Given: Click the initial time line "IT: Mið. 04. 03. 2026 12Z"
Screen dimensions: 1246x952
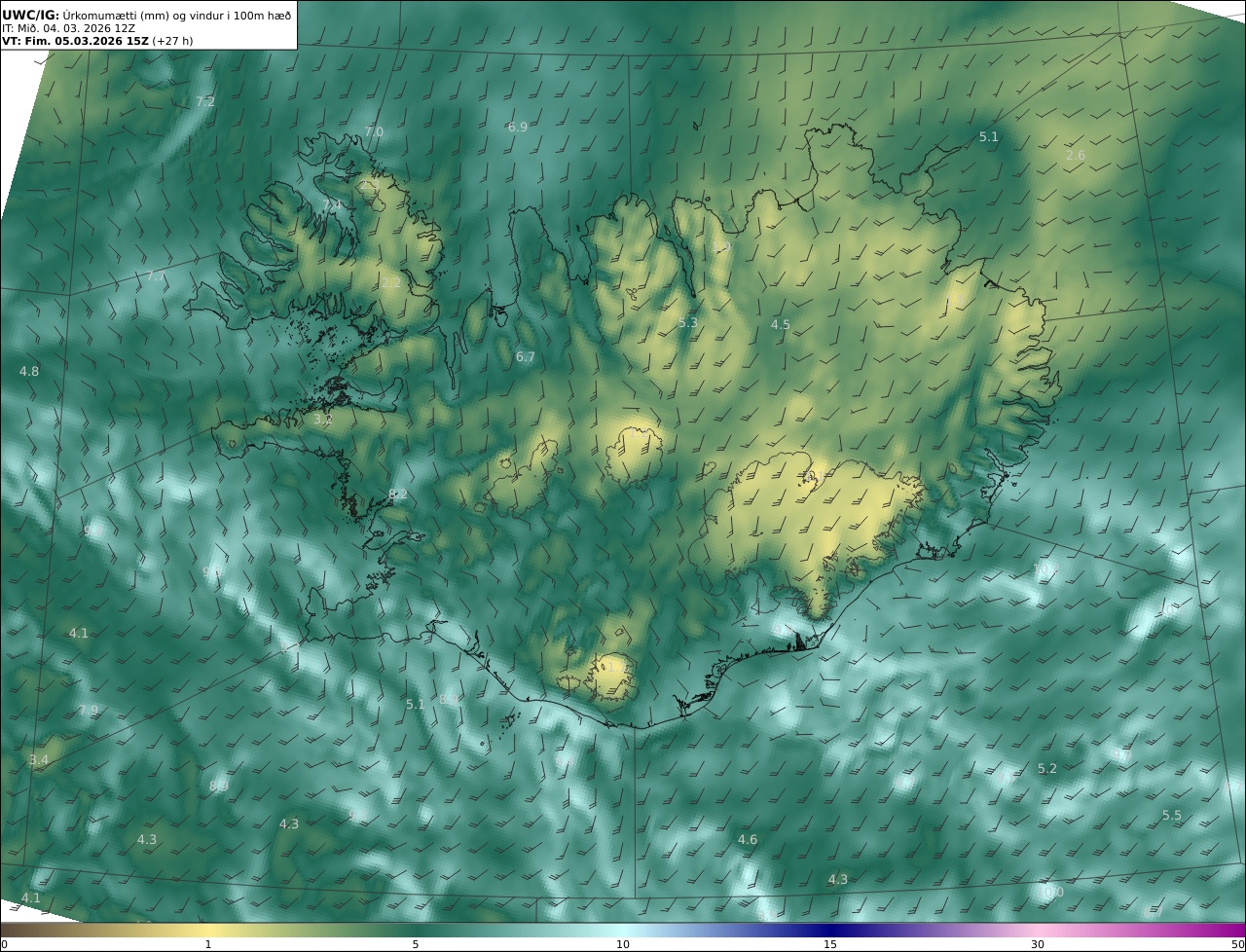Looking at the screenshot, I should (68, 28).
